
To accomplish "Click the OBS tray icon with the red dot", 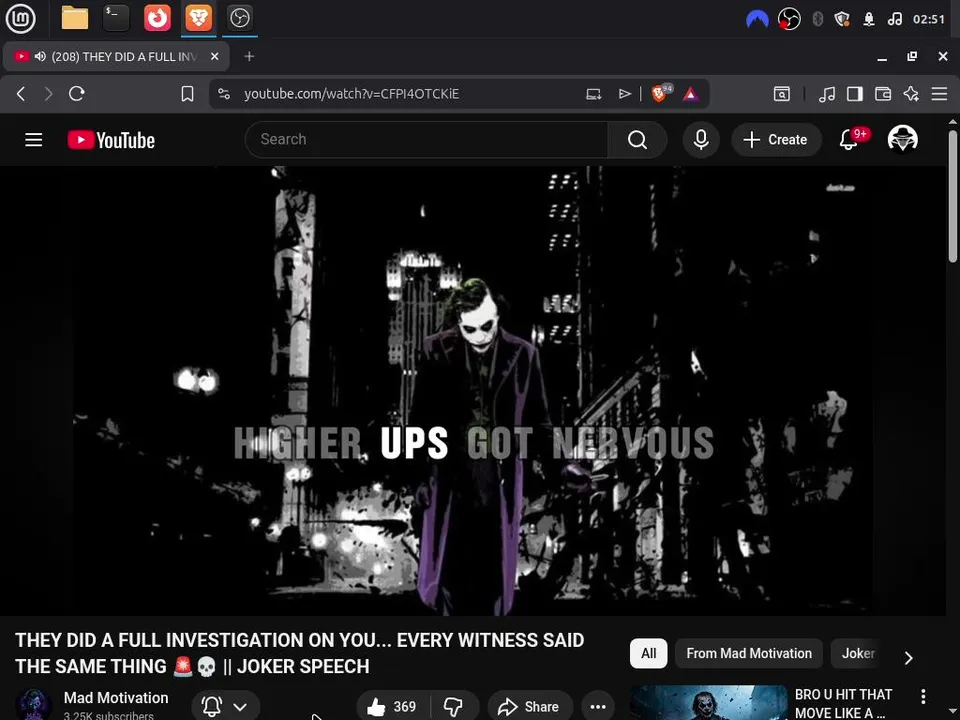I will (x=789, y=19).
